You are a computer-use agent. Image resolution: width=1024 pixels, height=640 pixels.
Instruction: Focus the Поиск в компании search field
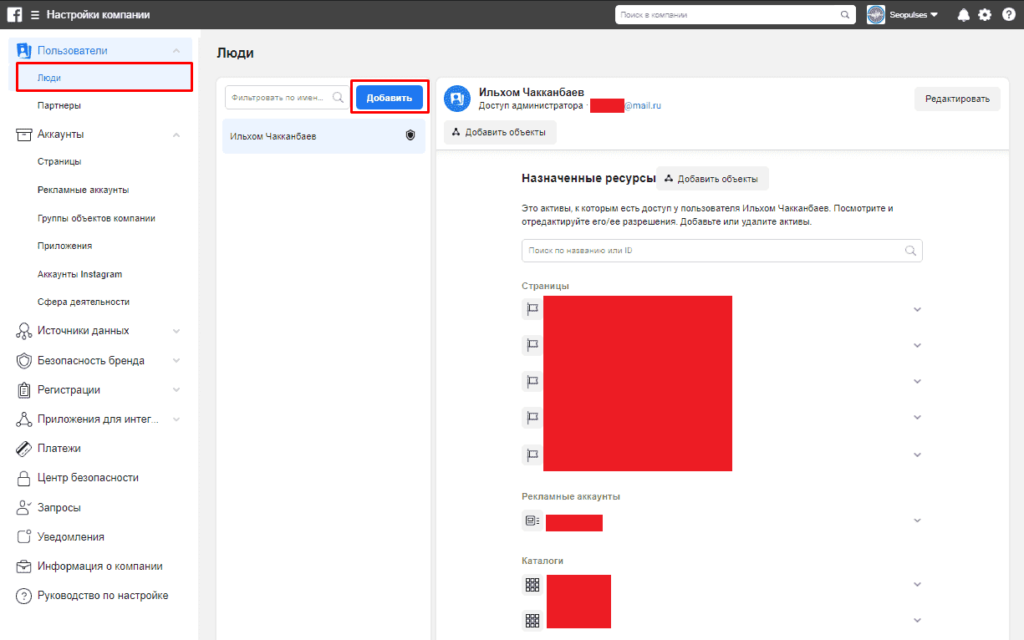coord(735,14)
